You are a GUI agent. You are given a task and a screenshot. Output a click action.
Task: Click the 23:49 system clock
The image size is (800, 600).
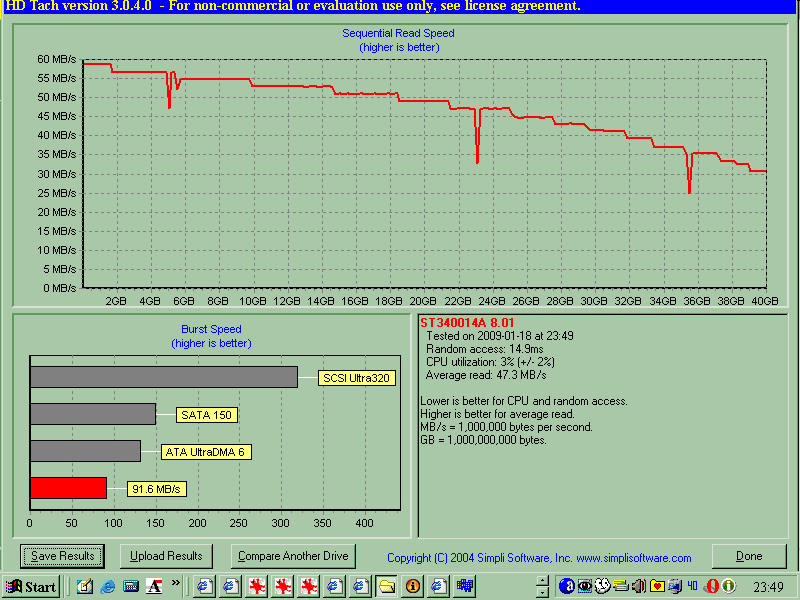tap(768, 587)
